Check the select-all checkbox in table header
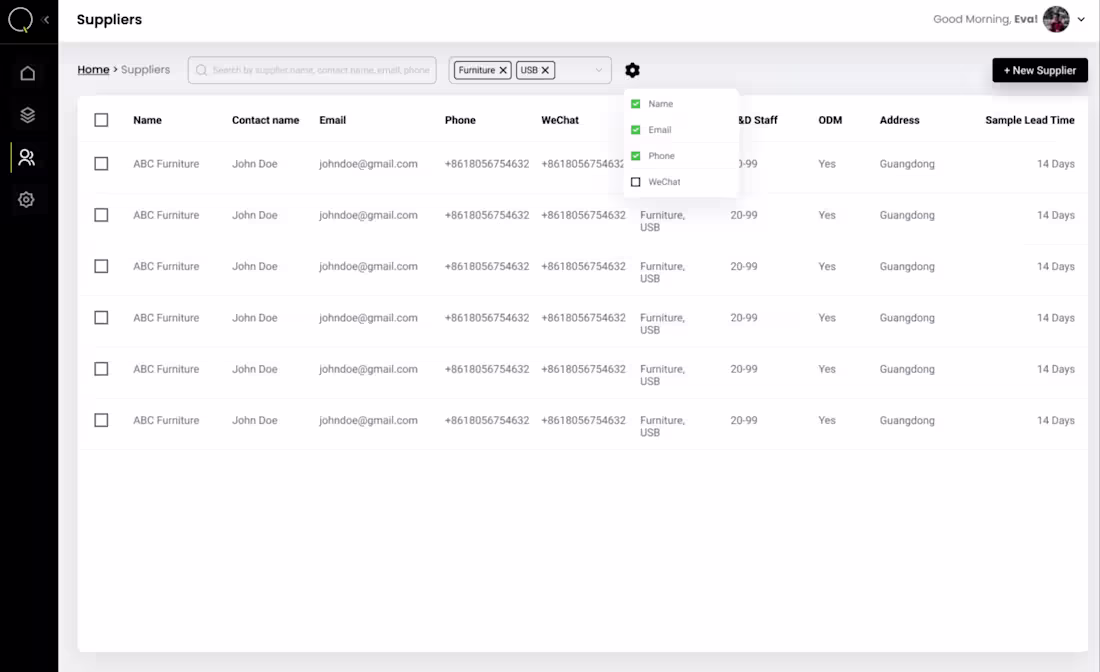The image size is (1100, 672). 101,119
